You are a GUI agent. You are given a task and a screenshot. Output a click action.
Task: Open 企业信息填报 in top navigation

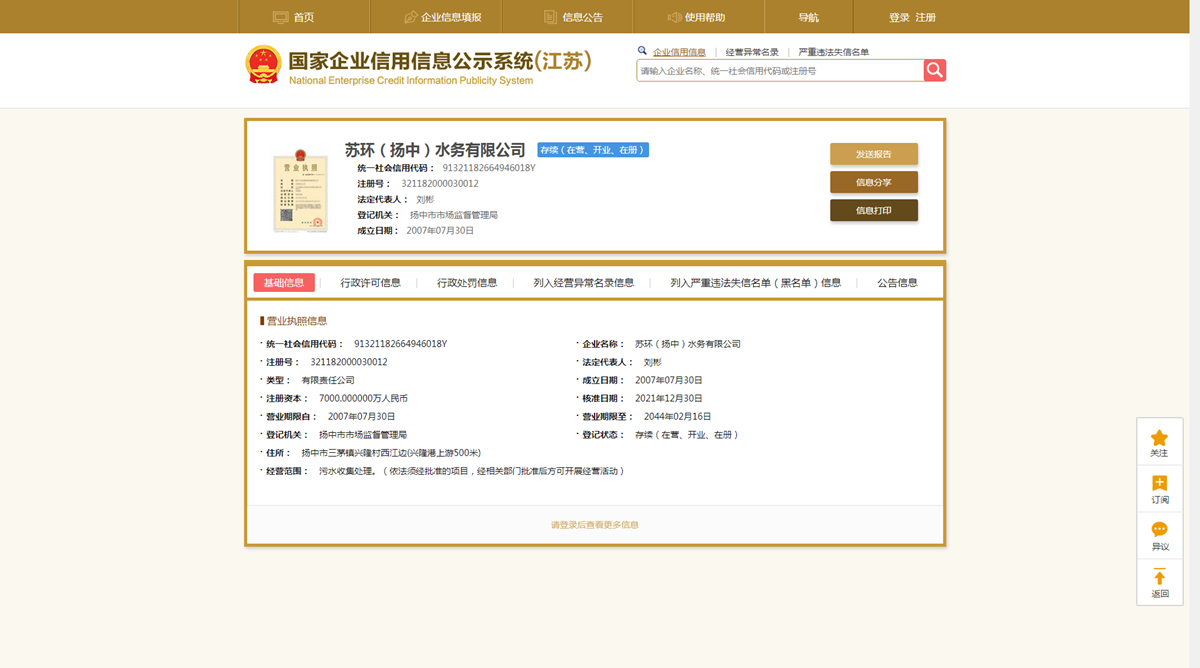click(442, 17)
